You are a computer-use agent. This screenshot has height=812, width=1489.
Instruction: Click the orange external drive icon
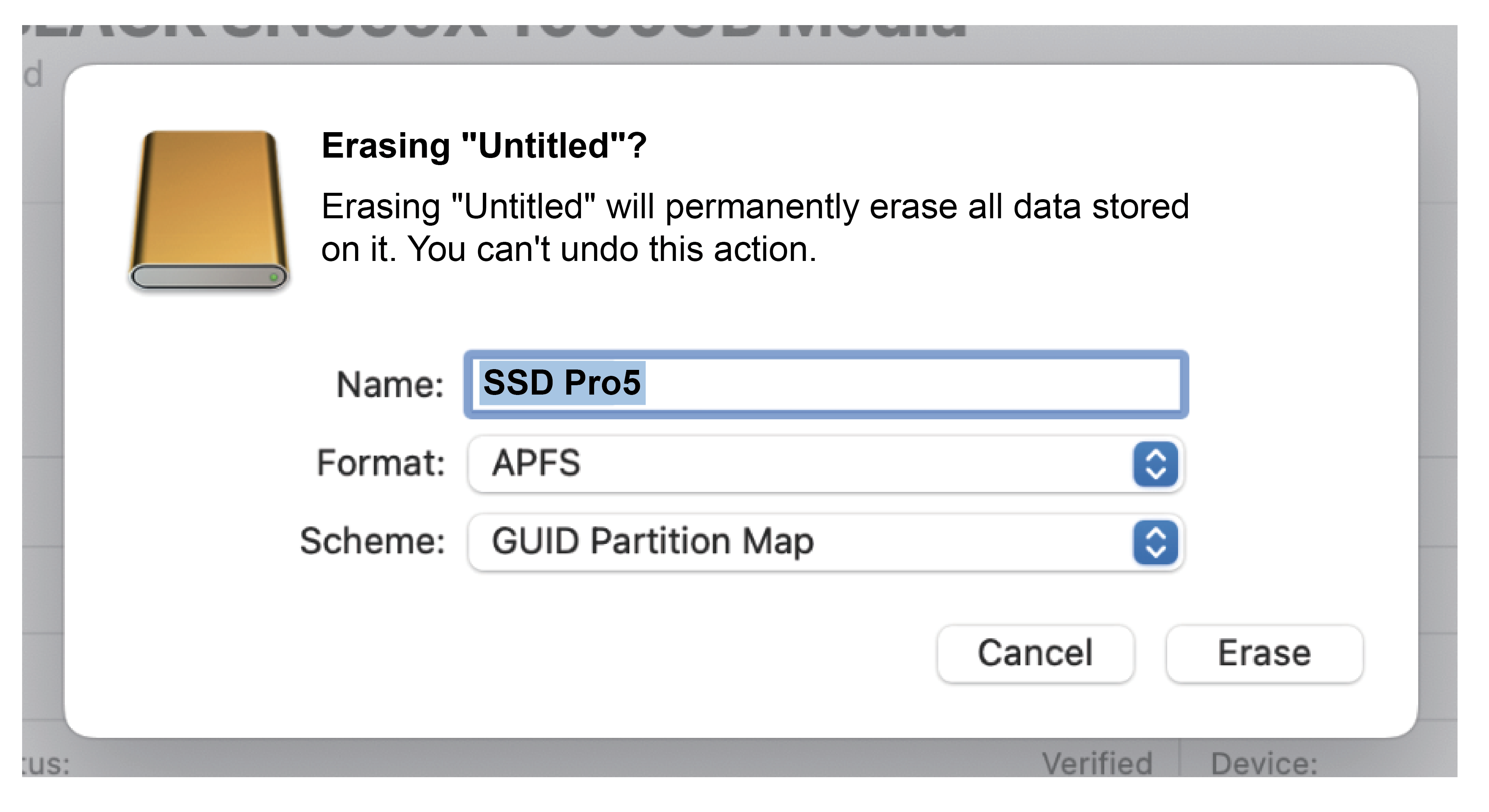tap(209, 210)
